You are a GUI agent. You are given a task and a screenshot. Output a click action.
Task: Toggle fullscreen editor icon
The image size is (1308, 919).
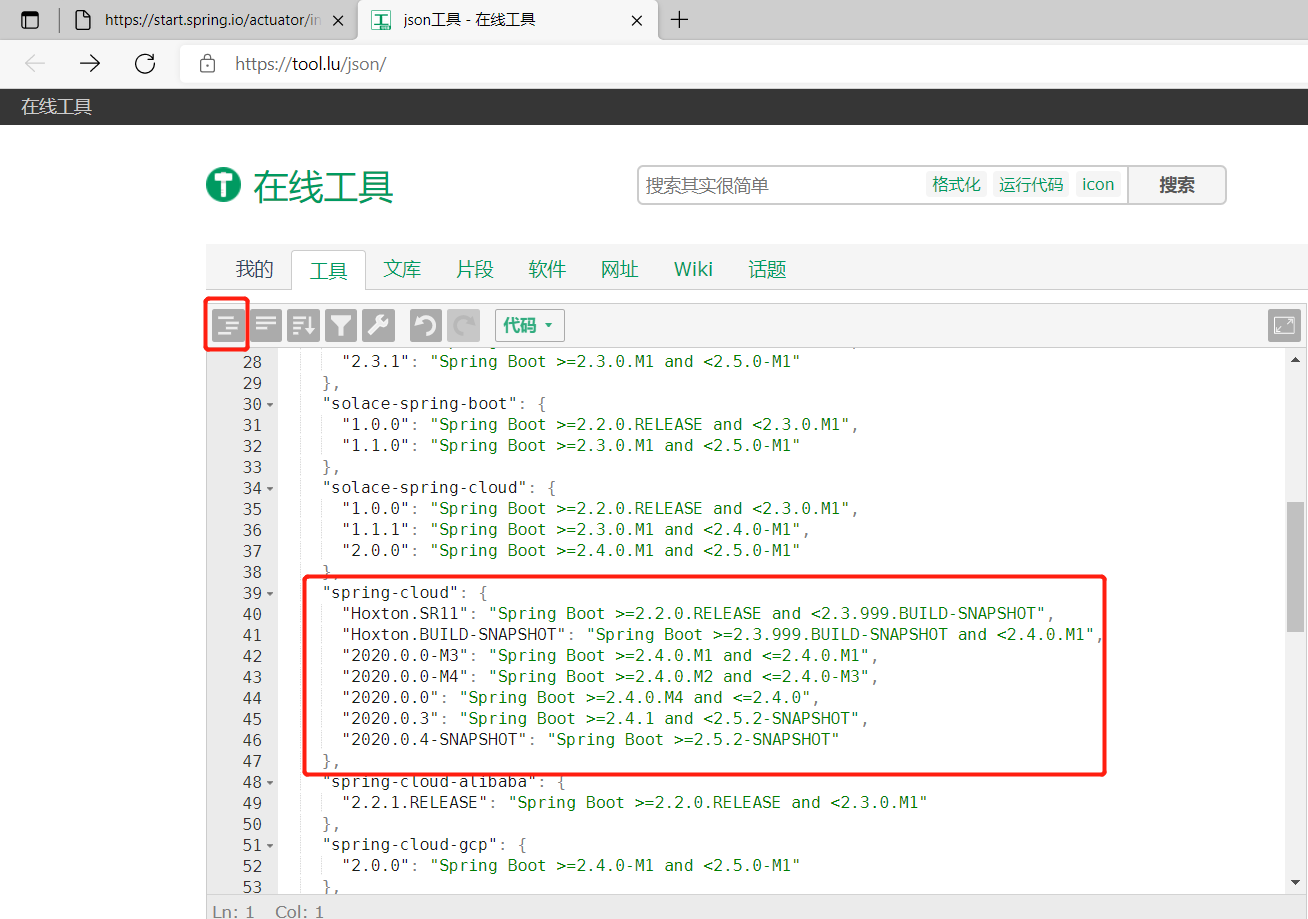coord(1284,325)
